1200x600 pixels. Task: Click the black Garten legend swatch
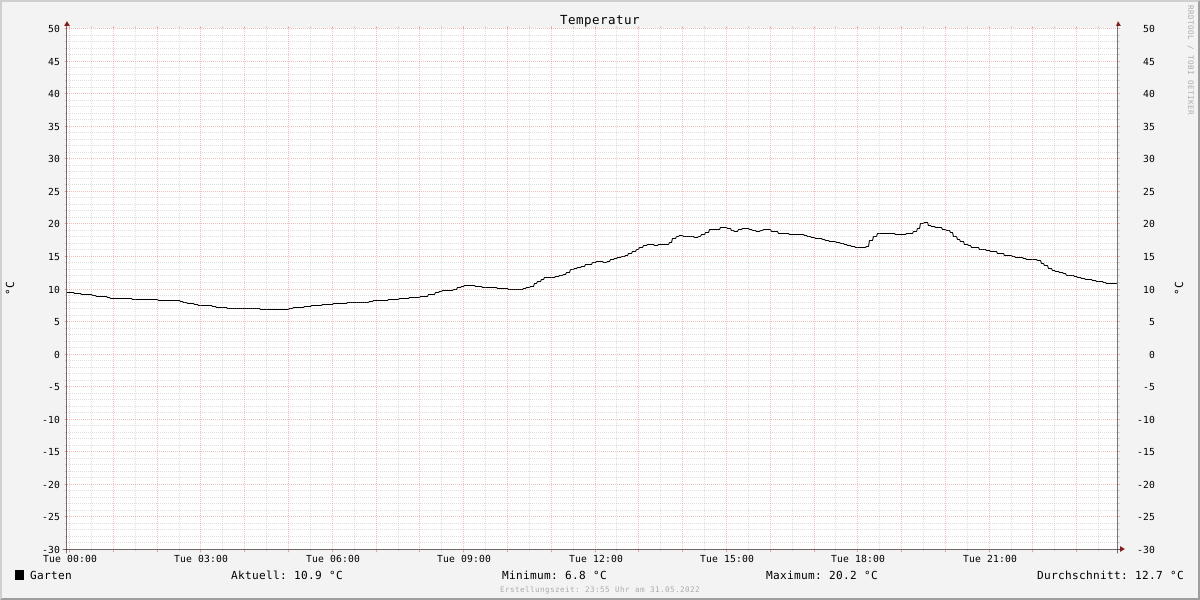19,575
